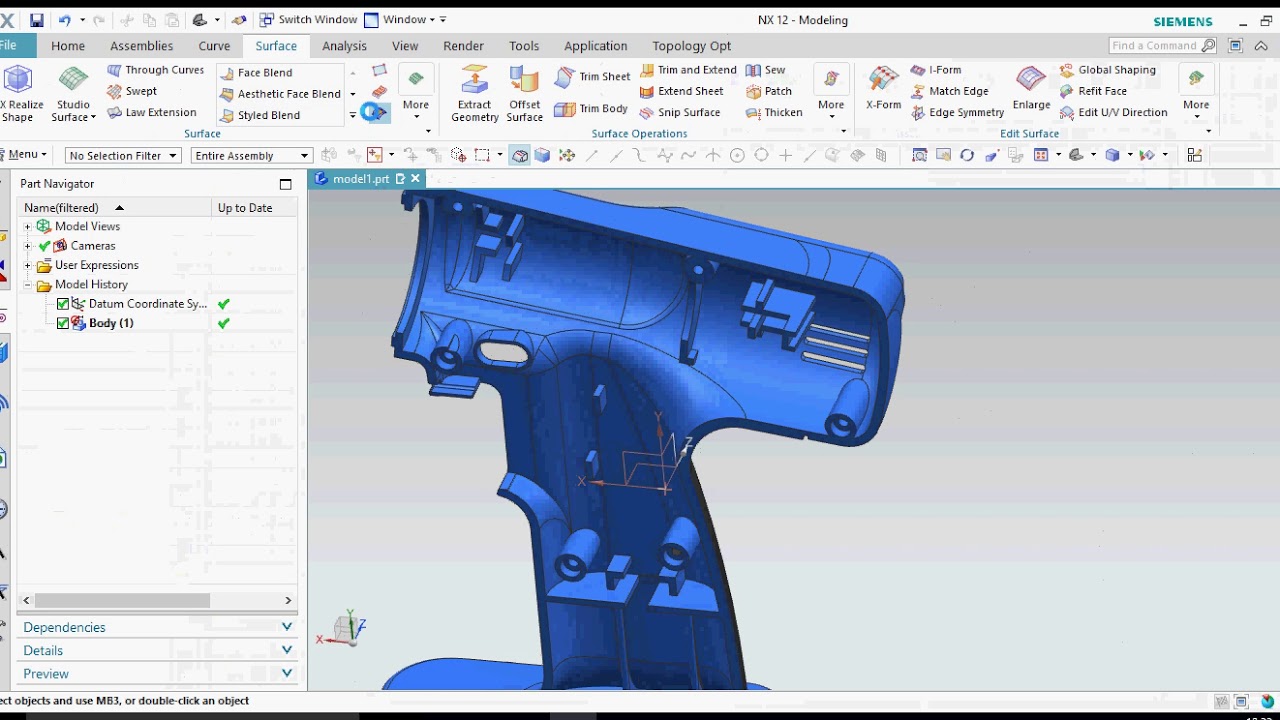
Task: Expand the User Expressions node
Action: pyautogui.click(x=28, y=266)
